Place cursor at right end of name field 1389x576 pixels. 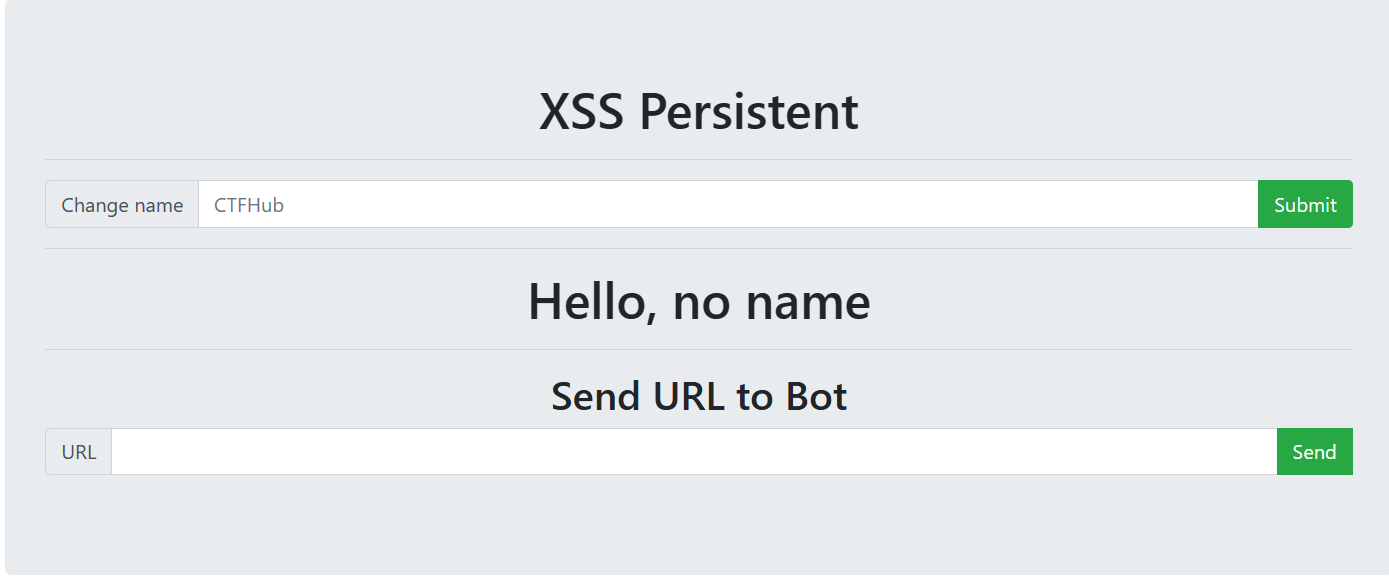click(x=1245, y=204)
